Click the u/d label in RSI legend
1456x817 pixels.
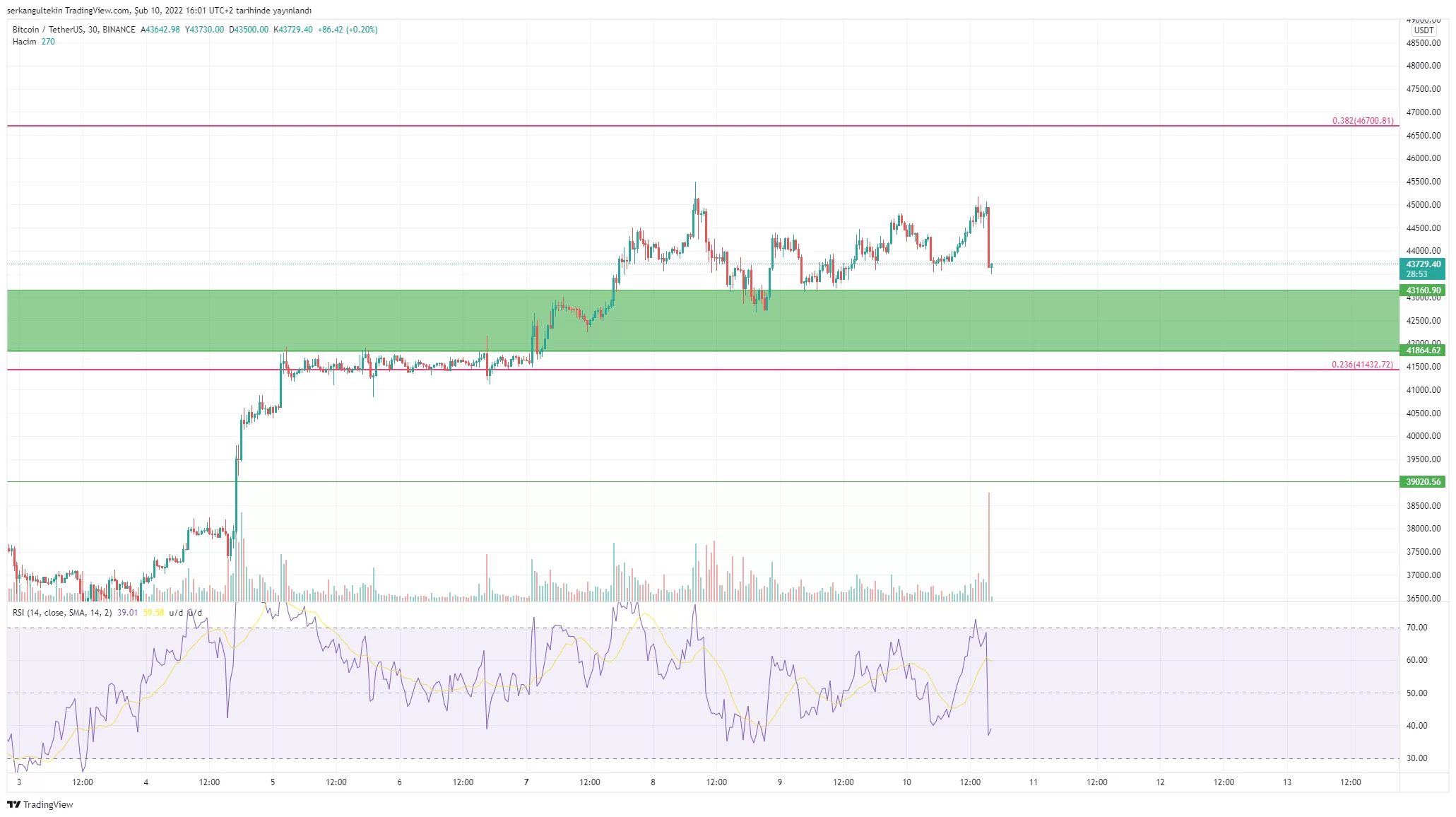[176, 613]
